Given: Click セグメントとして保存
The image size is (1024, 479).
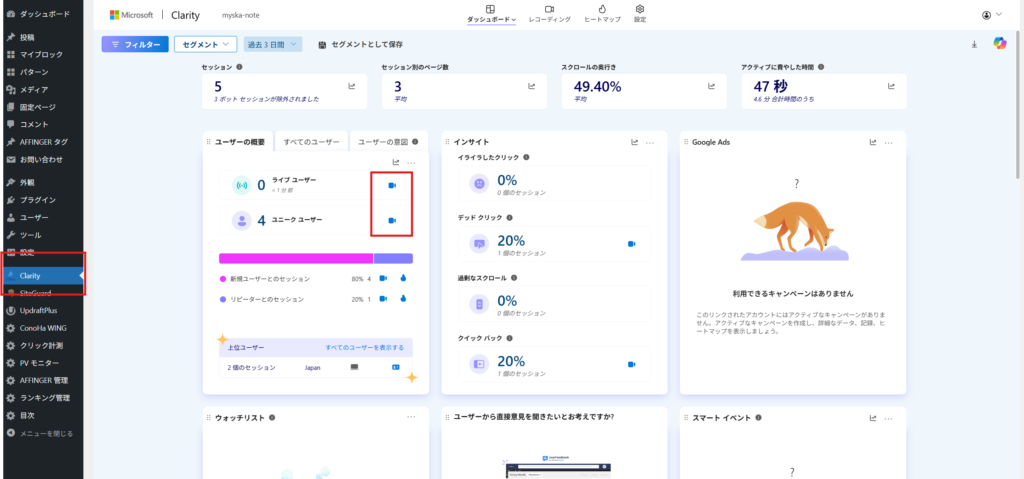Looking at the screenshot, I should (x=360, y=45).
